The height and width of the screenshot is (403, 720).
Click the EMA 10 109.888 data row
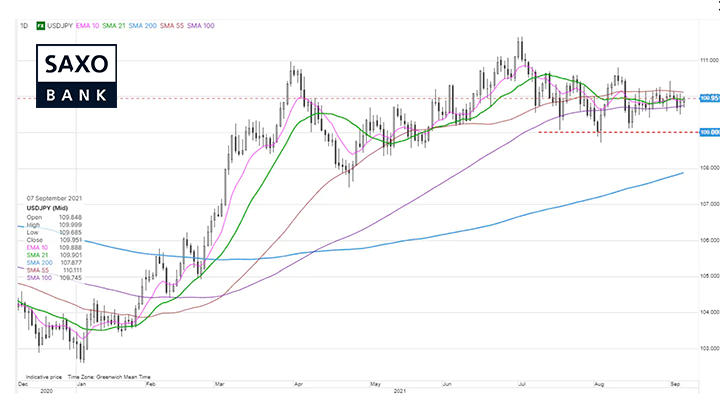coord(54,247)
